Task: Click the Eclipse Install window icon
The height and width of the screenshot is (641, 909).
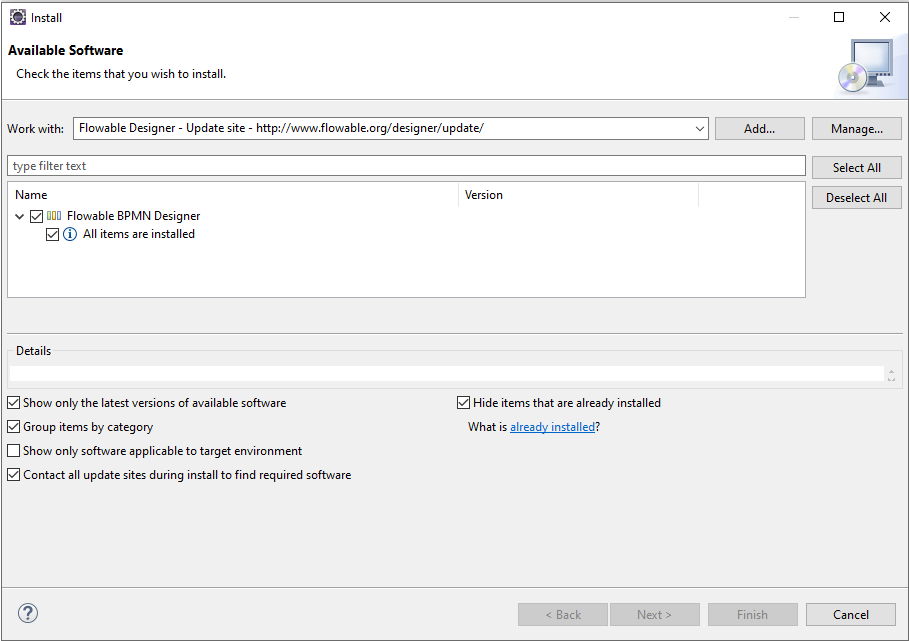Action: point(18,17)
